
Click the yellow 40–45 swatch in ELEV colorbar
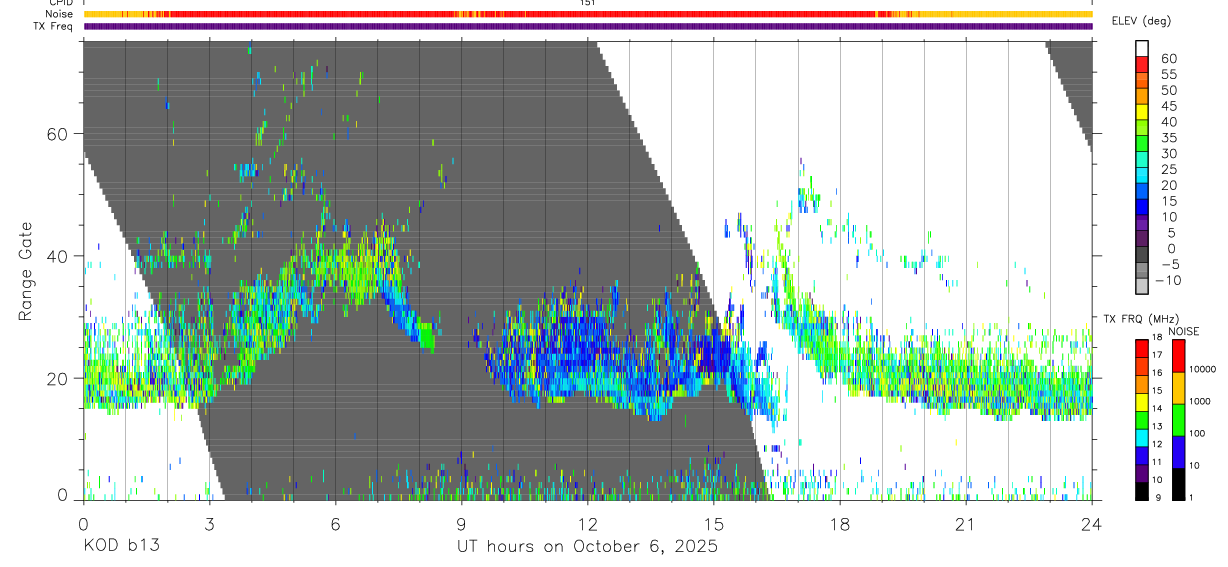click(1142, 113)
